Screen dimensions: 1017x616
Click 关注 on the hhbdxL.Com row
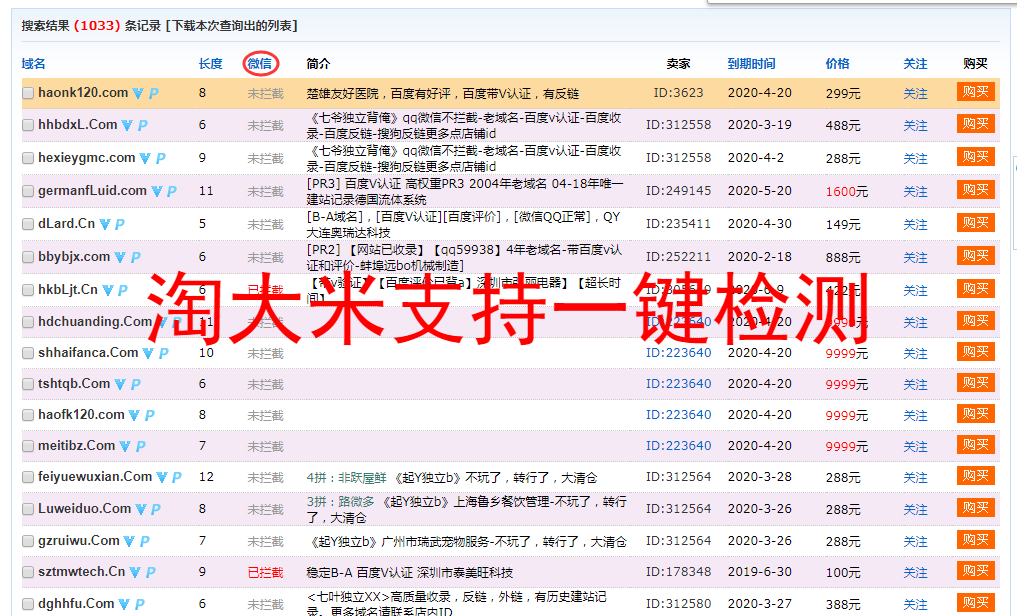(x=915, y=124)
